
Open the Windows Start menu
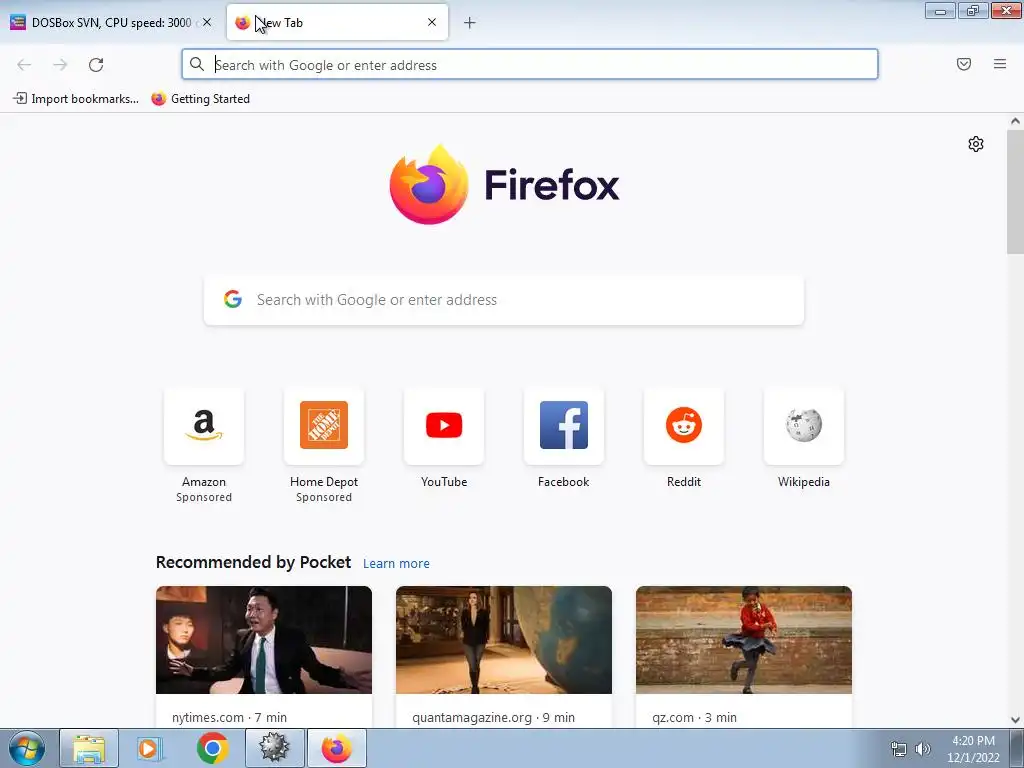tap(27, 748)
